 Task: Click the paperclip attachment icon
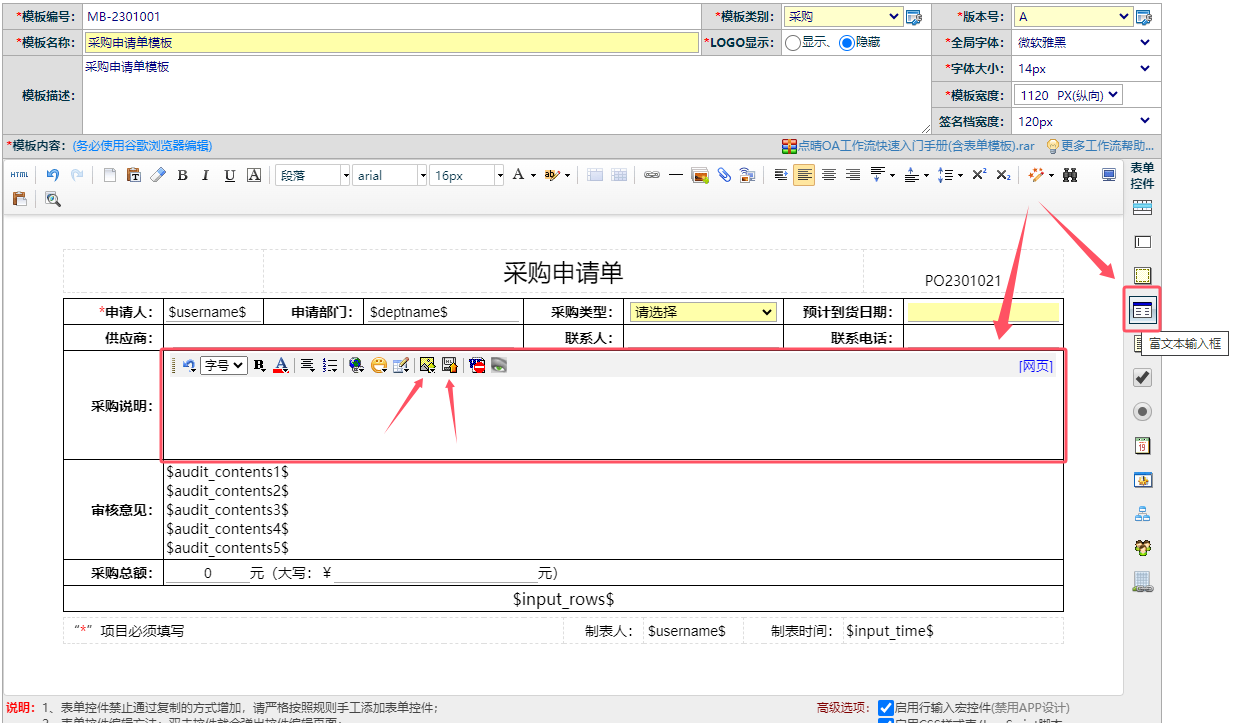coord(723,175)
